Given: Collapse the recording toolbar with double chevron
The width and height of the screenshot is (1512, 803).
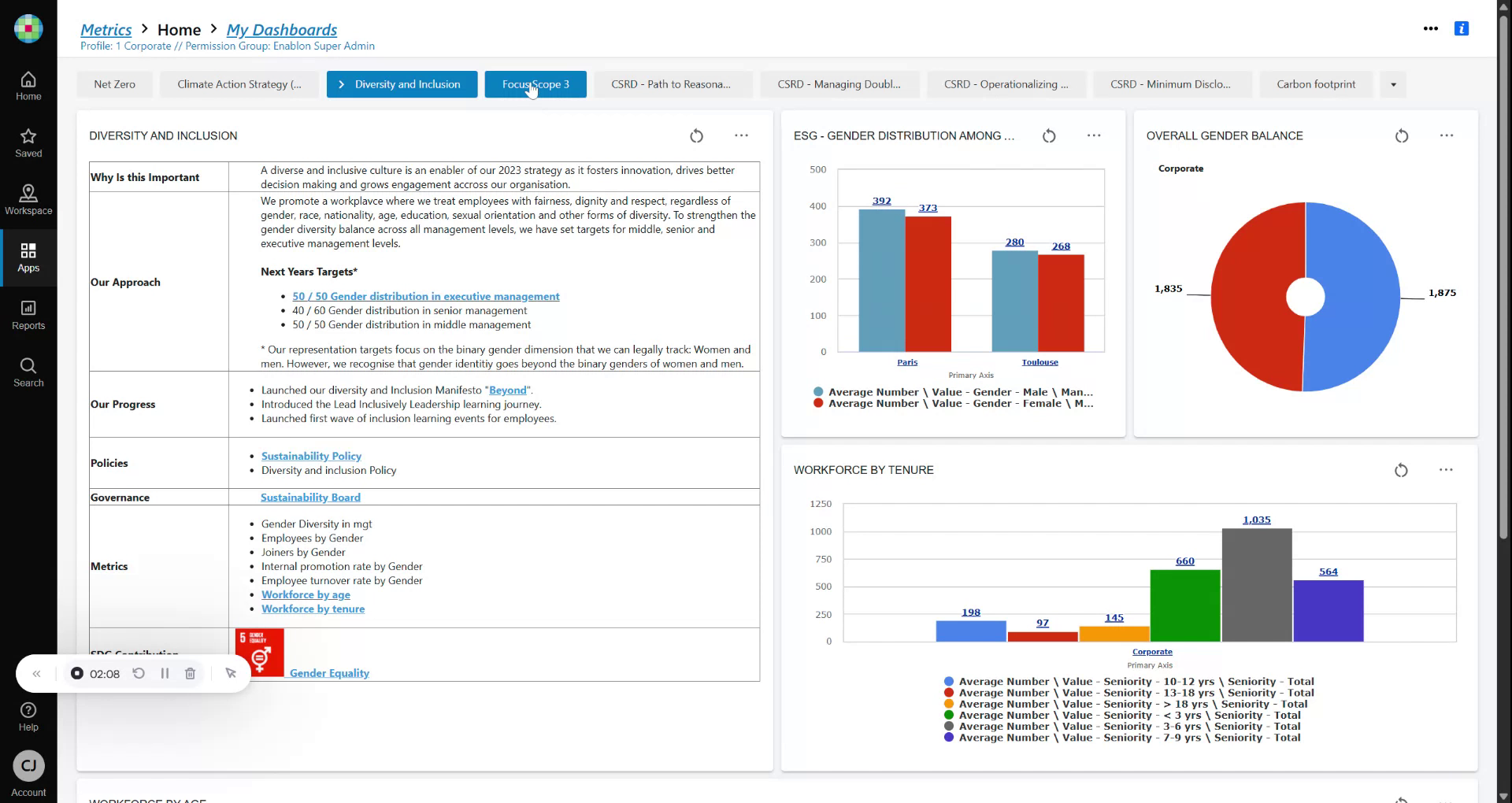Looking at the screenshot, I should 36,674.
